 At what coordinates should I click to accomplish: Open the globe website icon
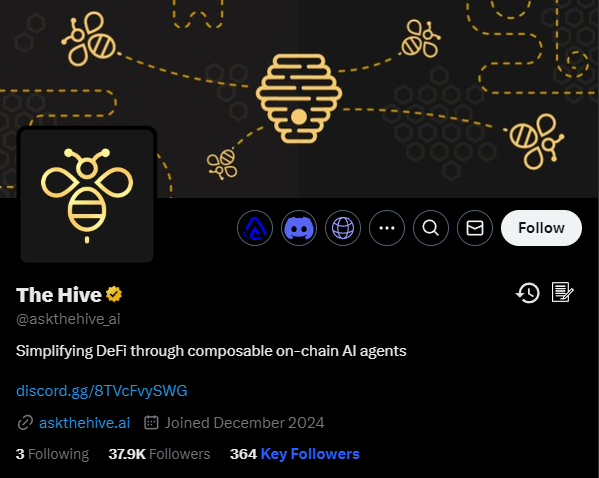[343, 228]
